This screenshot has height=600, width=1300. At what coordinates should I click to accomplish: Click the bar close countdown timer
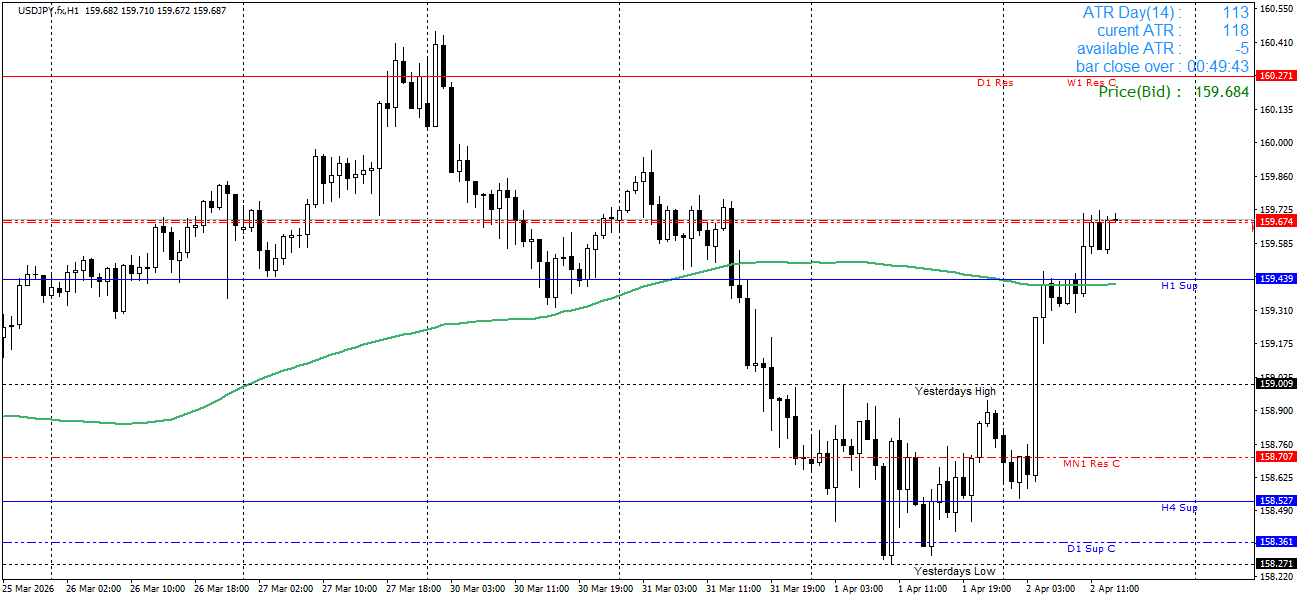1219,65
